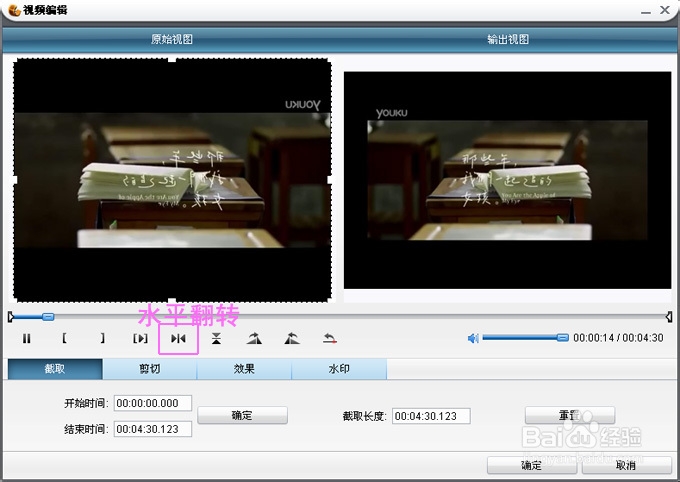The height and width of the screenshot is (482, 680).
Task: Click the time display 00:00:14 / 00:04:30
Action: point(618,338)
